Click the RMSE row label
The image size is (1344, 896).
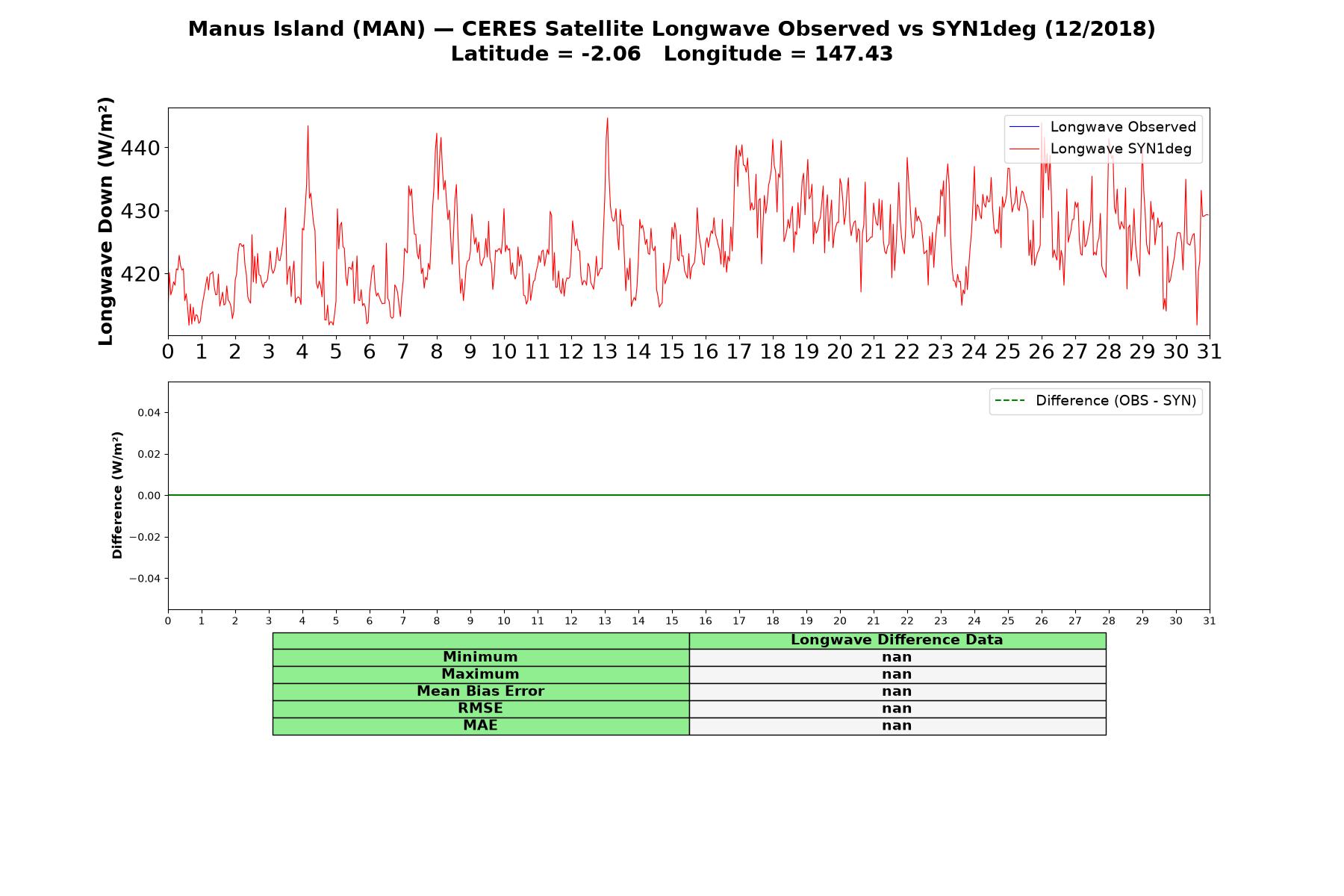point(481,709)
